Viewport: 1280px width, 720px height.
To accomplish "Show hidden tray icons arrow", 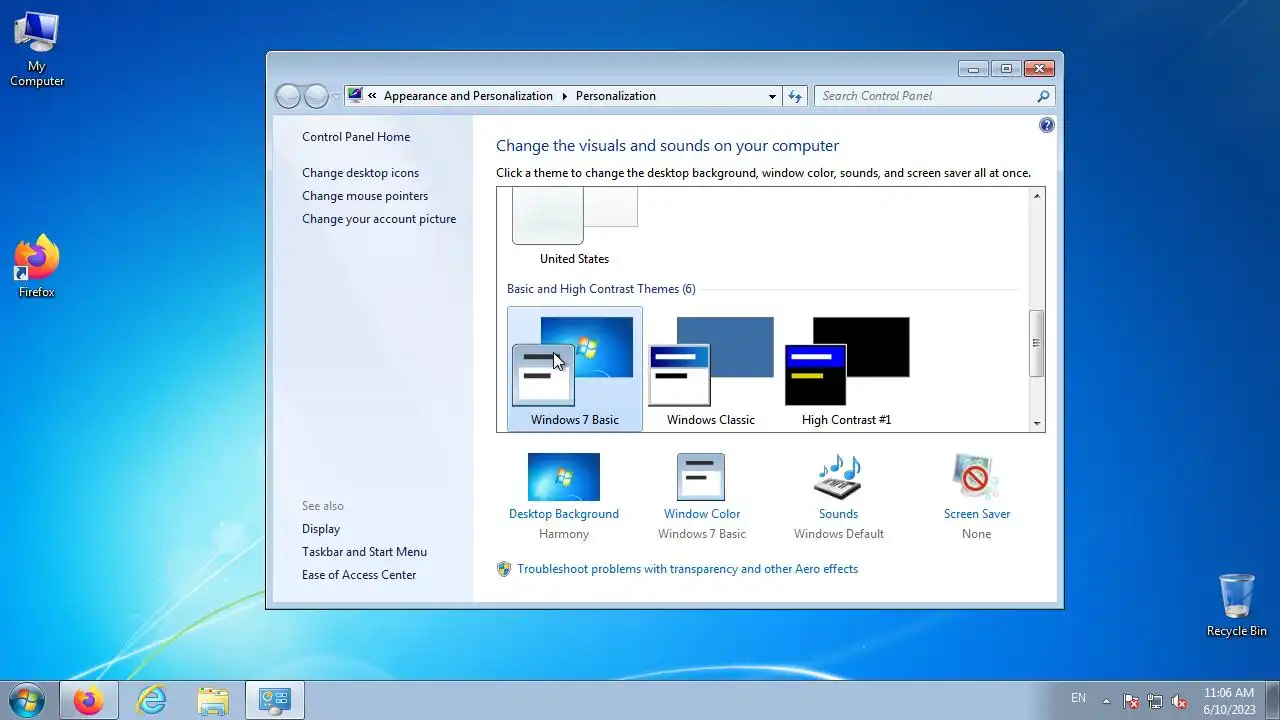I will pos(1106,700).
